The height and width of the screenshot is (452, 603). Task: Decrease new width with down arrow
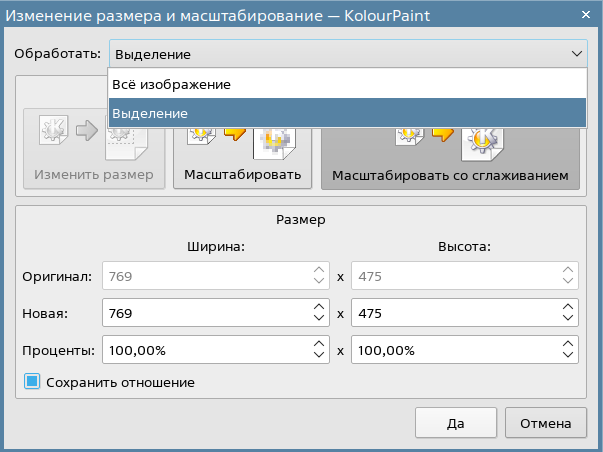point(319,320)
